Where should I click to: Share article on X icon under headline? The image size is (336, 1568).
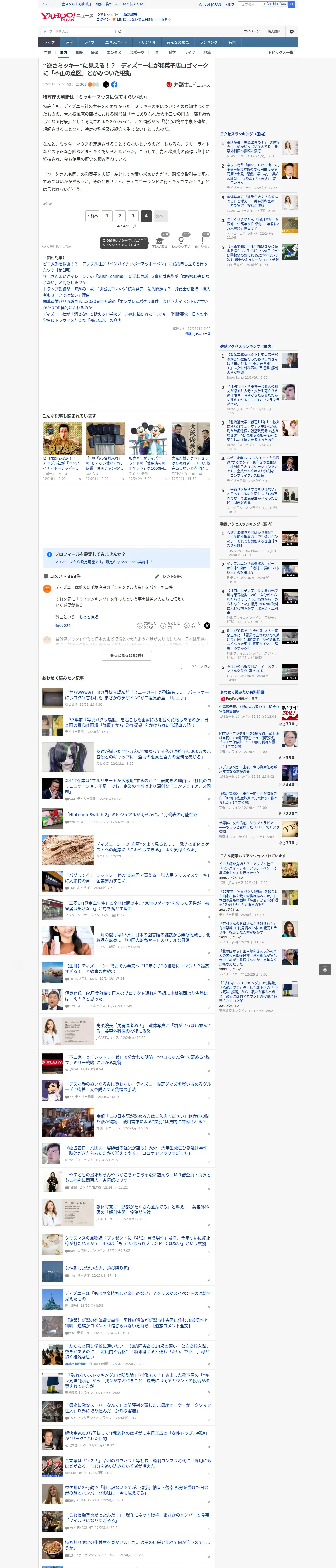pyautogui.click(x=106, y=85)
